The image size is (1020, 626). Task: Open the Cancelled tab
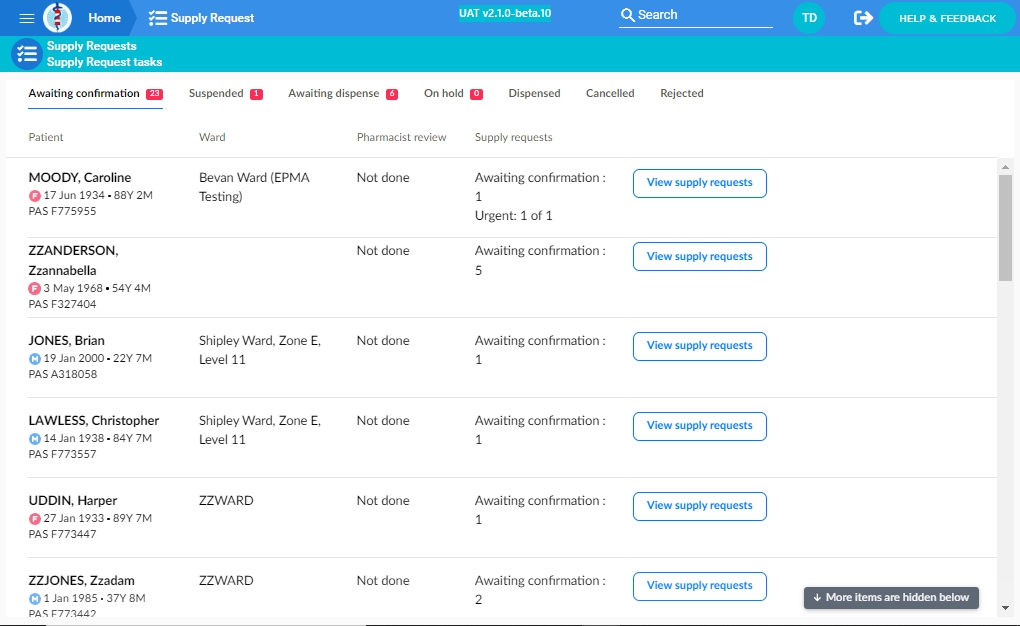(x=610, y=94)
